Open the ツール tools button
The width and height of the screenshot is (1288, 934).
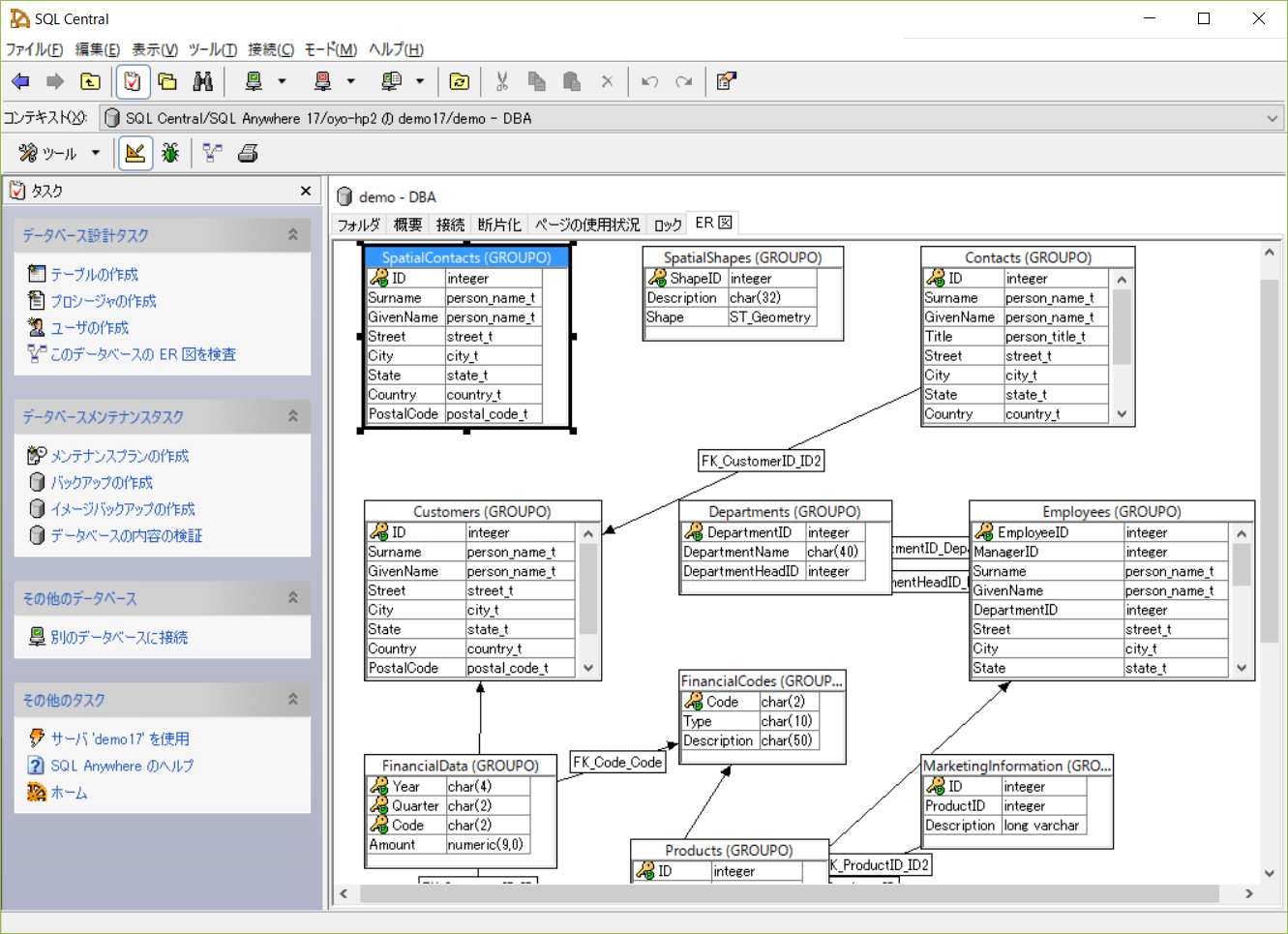[x=47, y=153]
